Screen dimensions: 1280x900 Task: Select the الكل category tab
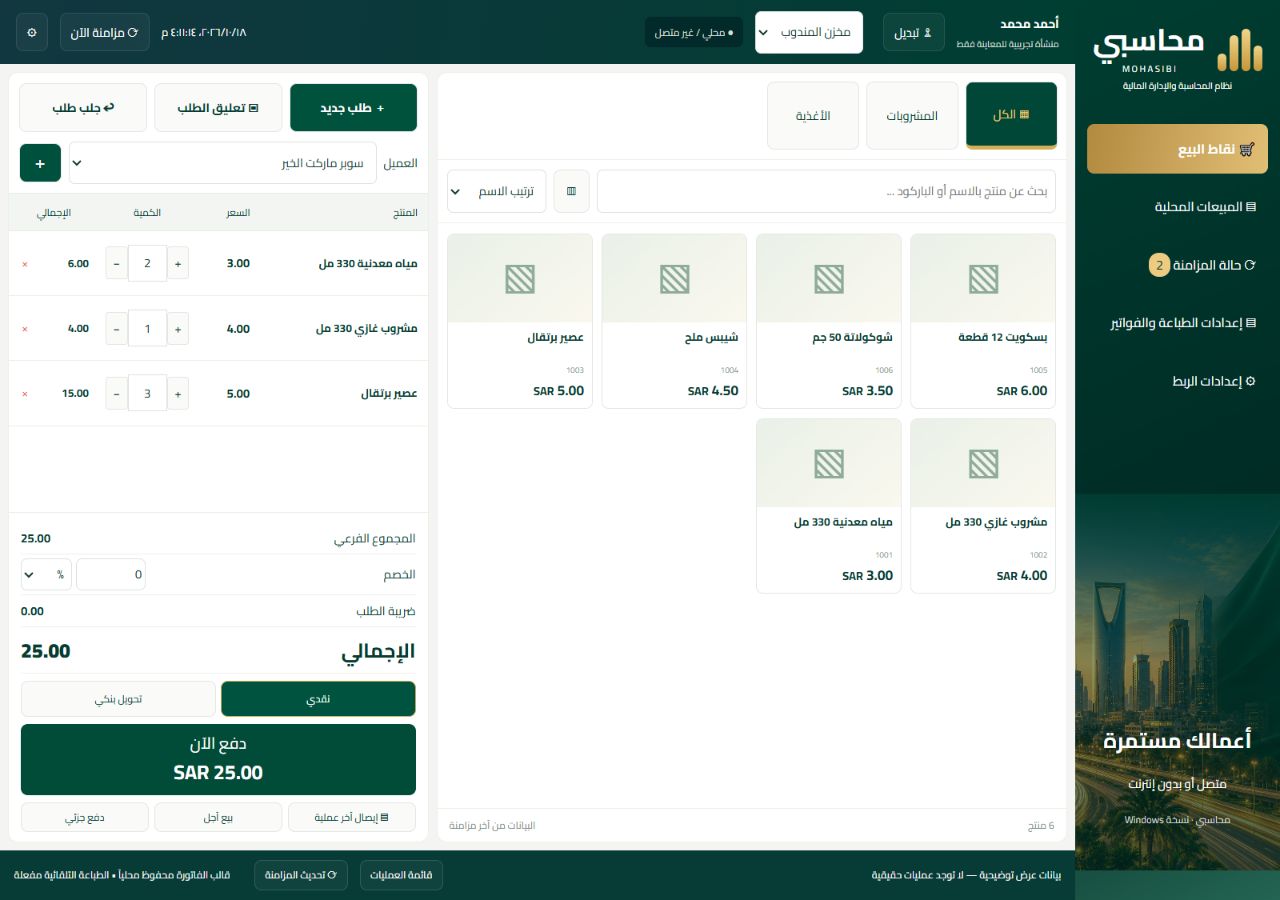(1011, 116)
